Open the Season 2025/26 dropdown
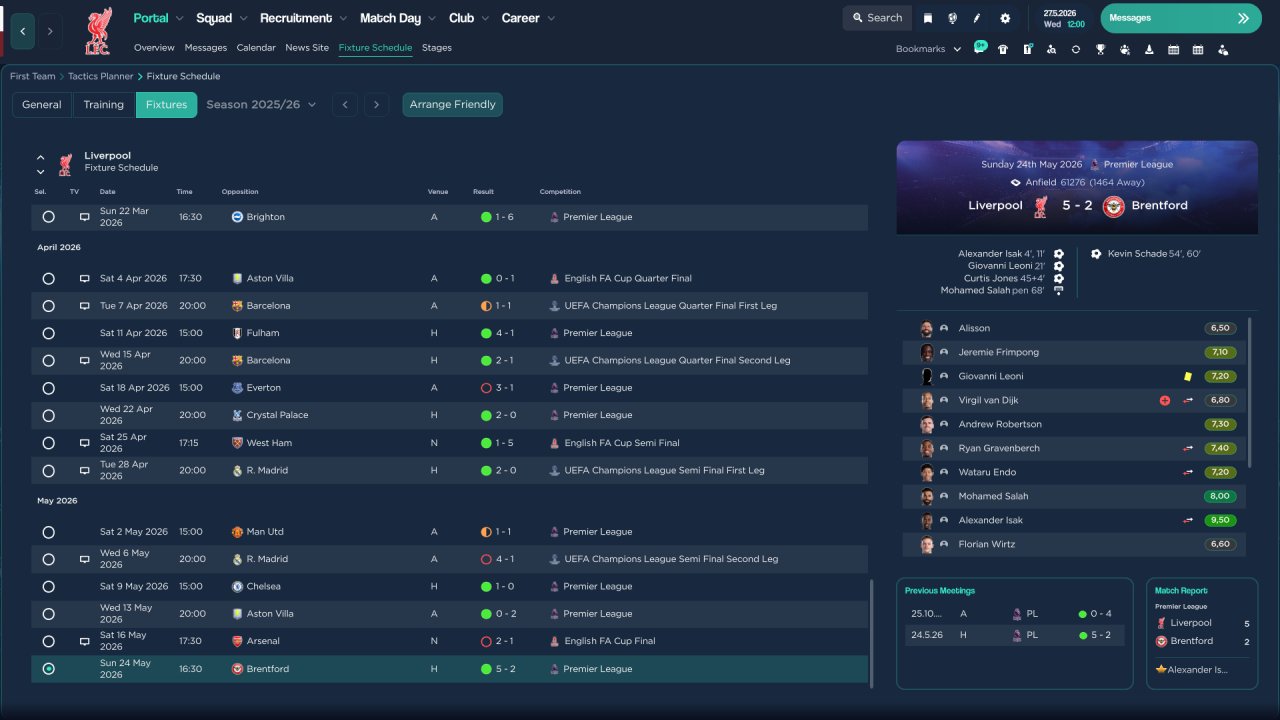 click(261, 105)
